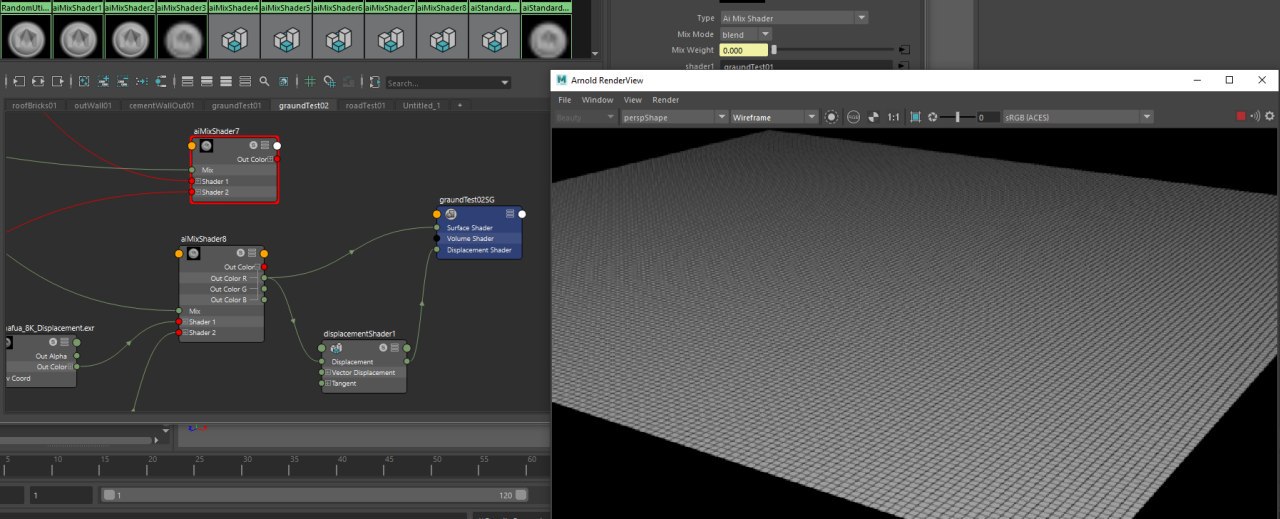Switch to roadTest01 tab

[x=365, y=105]
